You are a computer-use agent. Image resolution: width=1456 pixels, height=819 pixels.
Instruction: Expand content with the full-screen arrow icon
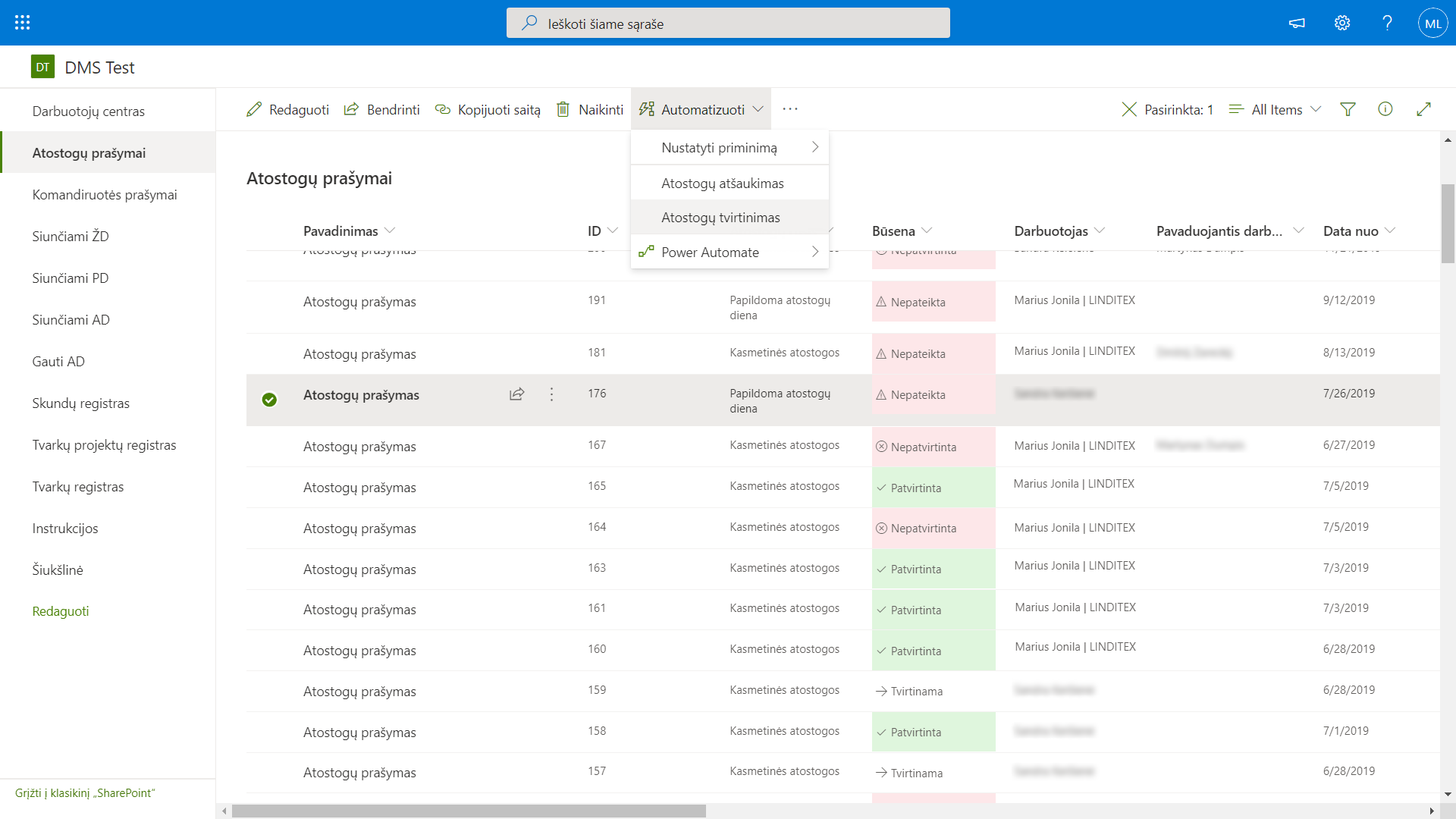(x=1423, y=109)
